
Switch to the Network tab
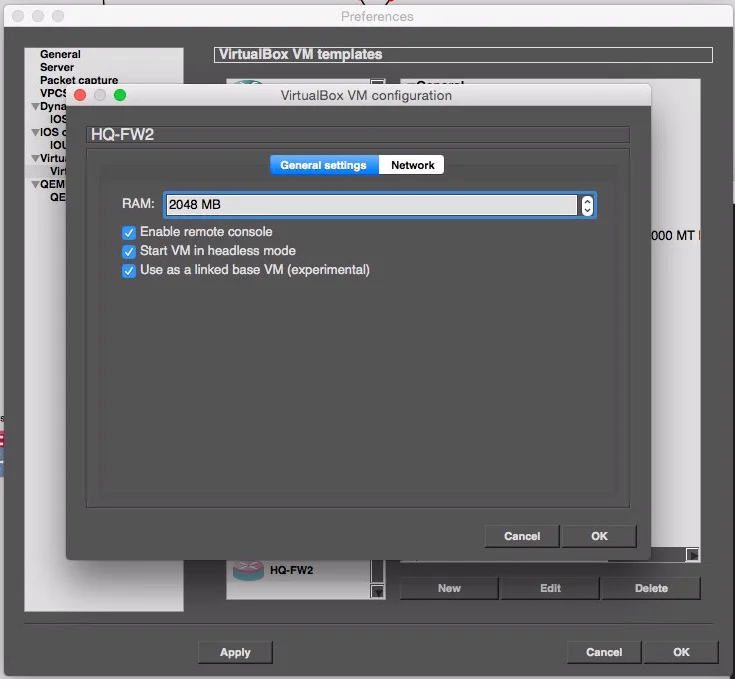tap(412, 165)
